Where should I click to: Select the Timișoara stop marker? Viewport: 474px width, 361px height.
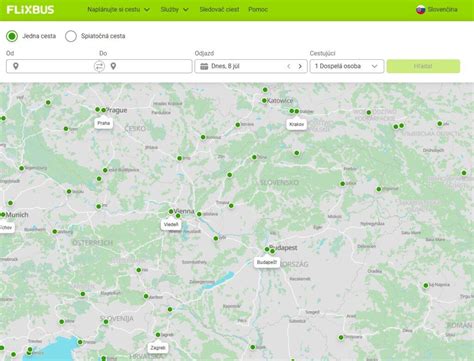[341, 337]
